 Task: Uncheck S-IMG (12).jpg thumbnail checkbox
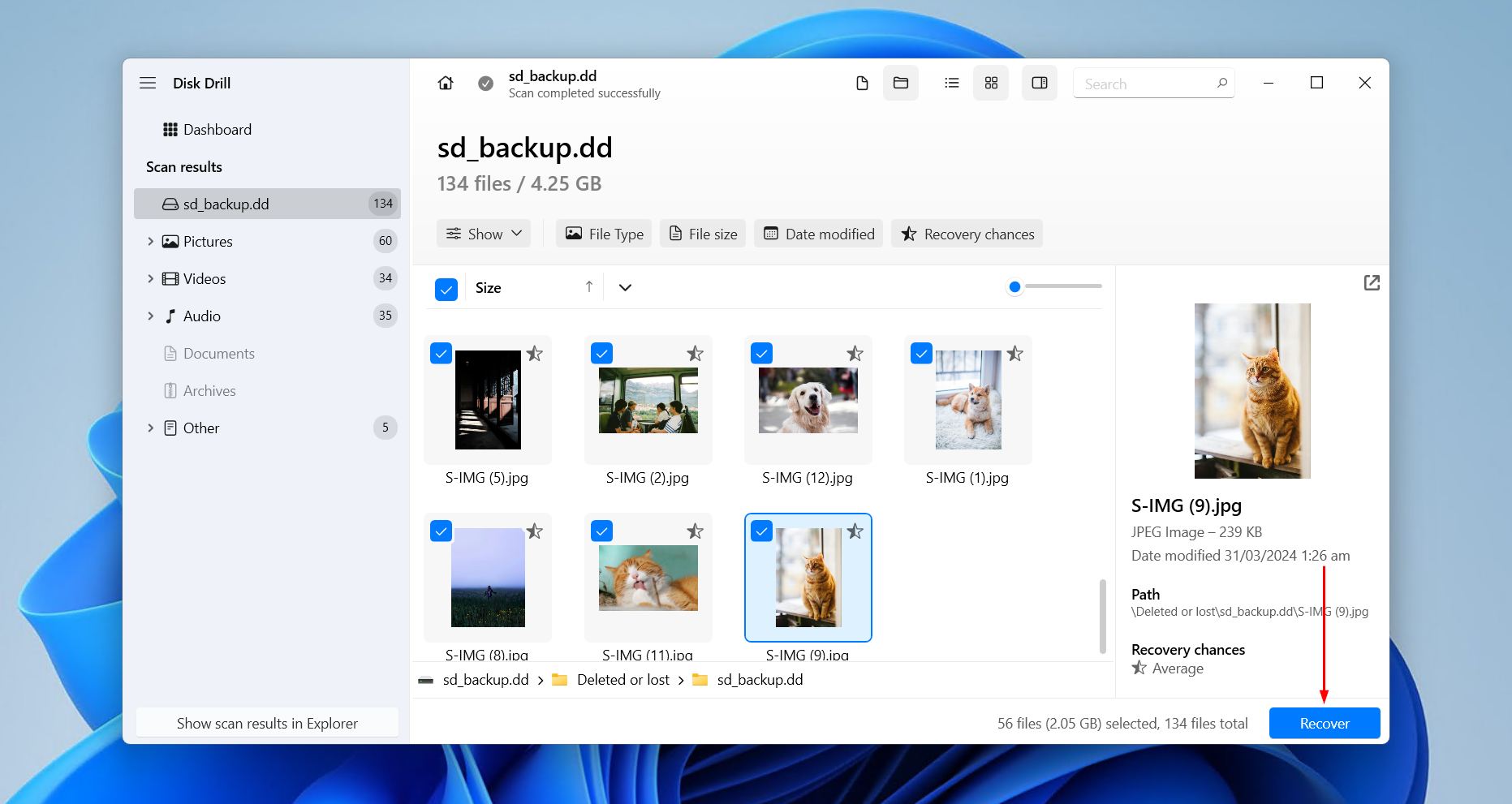[761, 353]
